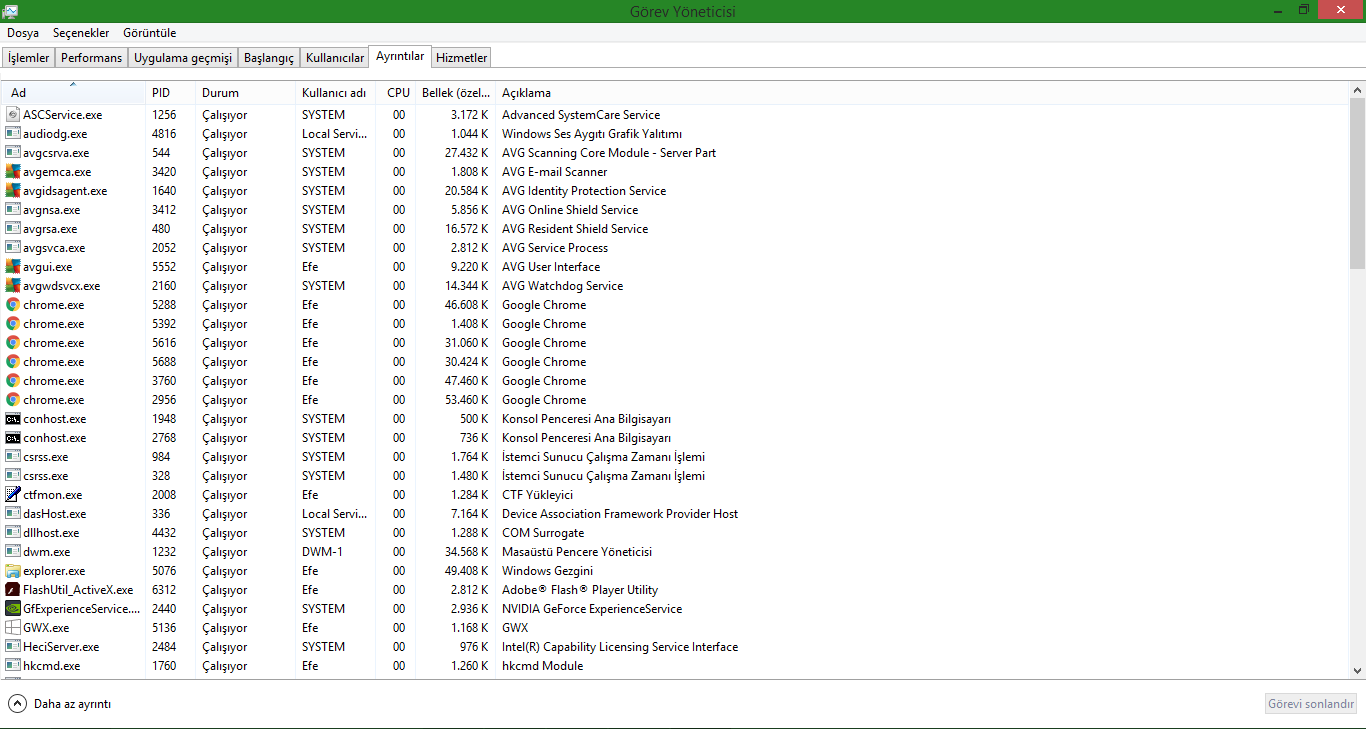Click the DWM-1 user name cell

click(x=322, y=552)
